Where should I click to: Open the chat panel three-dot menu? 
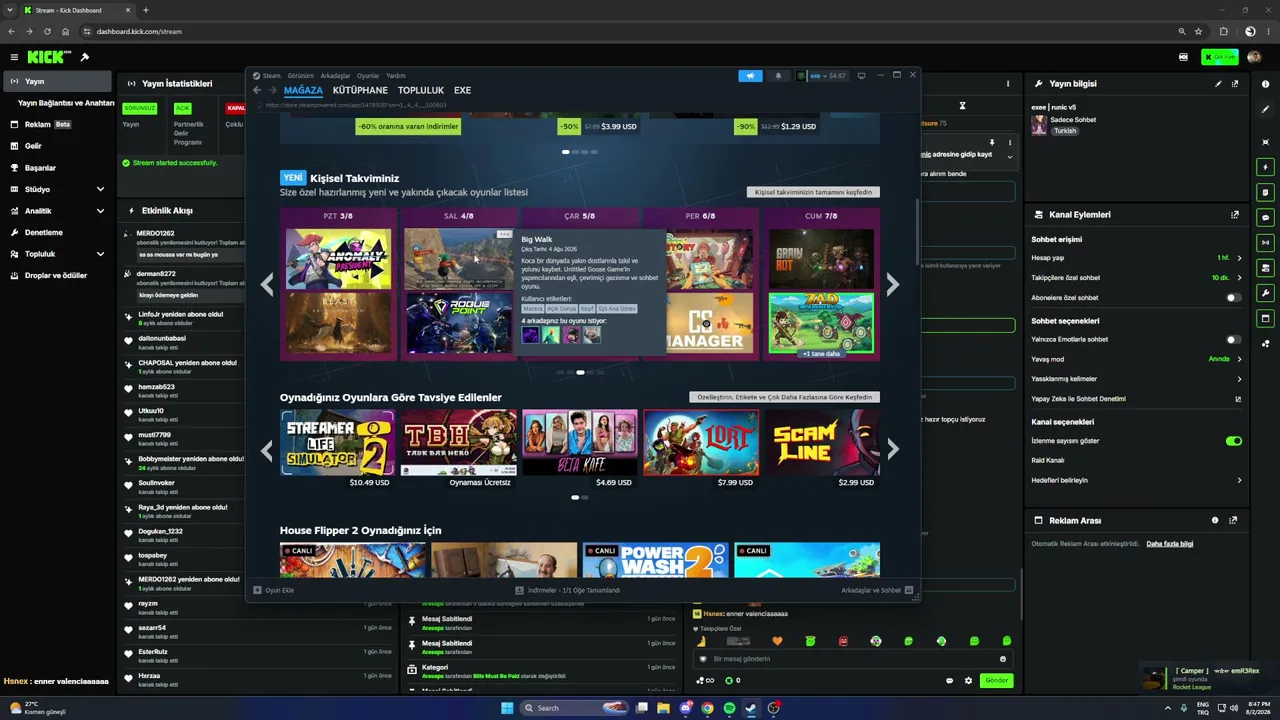tap(1008, 84)
